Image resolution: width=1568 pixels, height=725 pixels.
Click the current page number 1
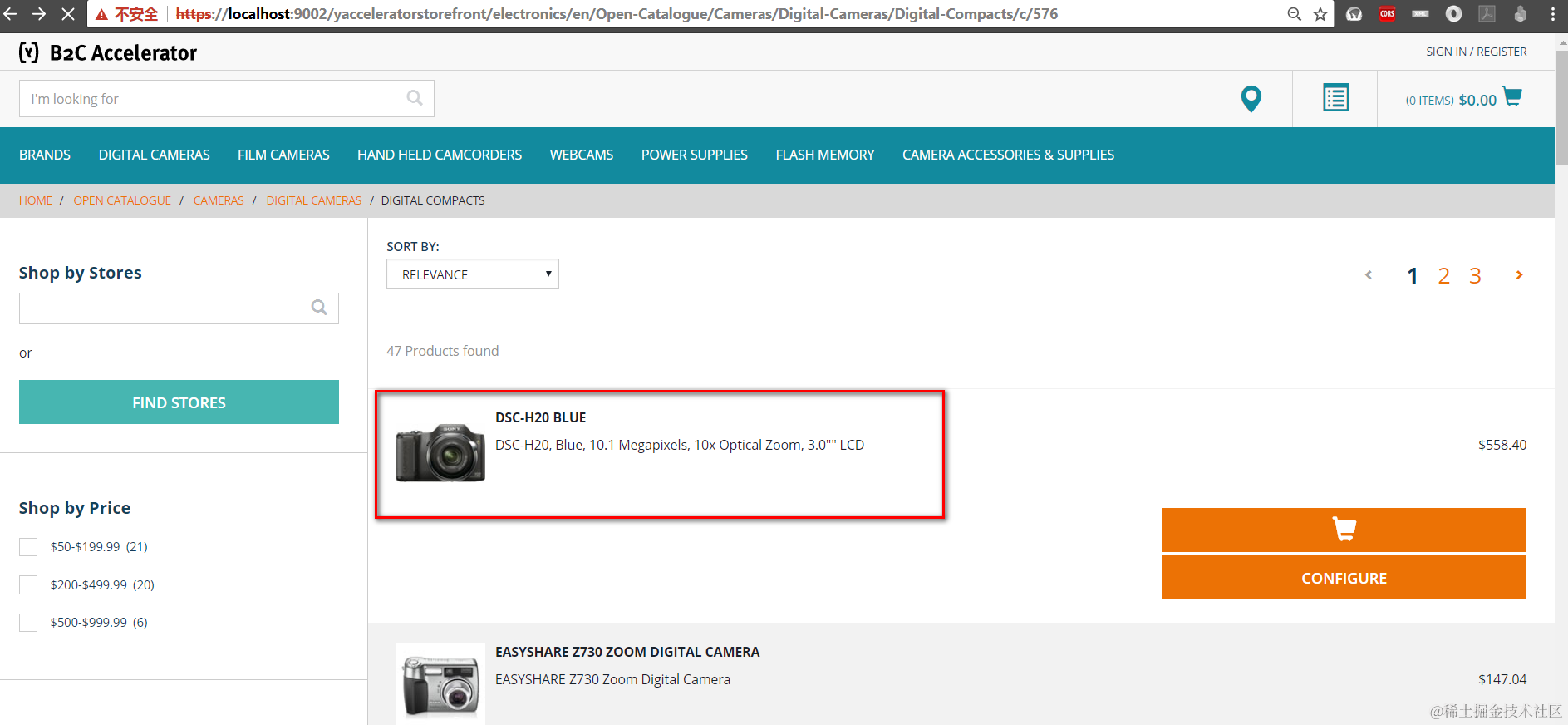click(x=1412, y=276)
